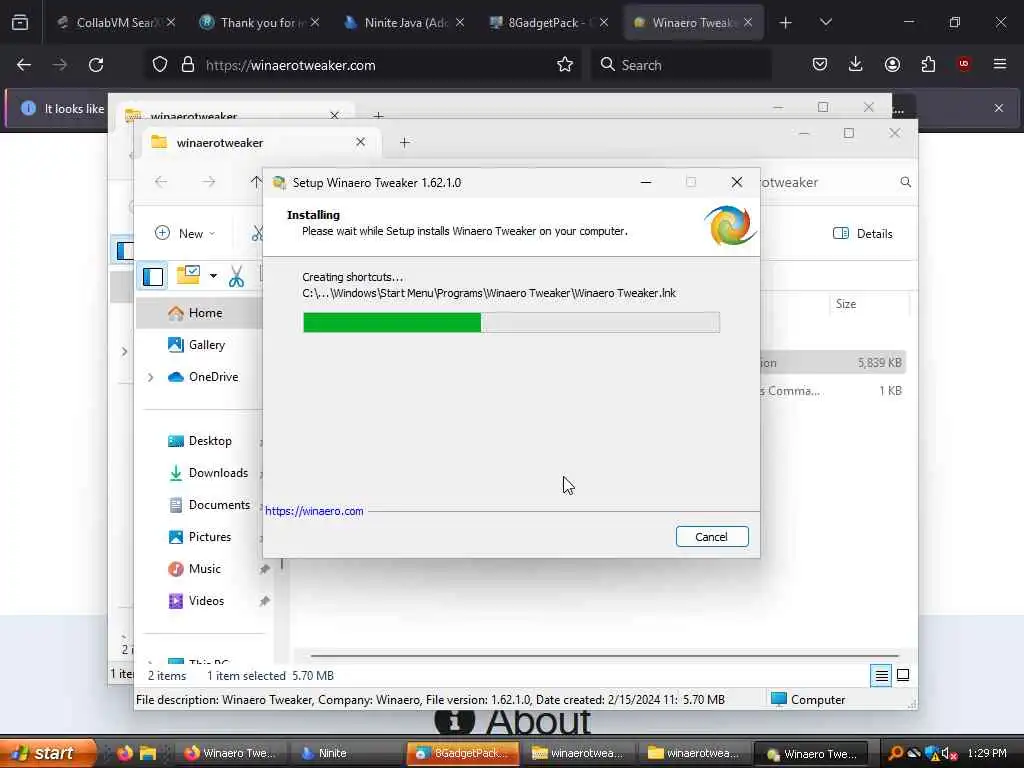The width and height of the screenshot is (1024, 768).
Task: Click the Firefox quick launch icon
Action: 124,753
